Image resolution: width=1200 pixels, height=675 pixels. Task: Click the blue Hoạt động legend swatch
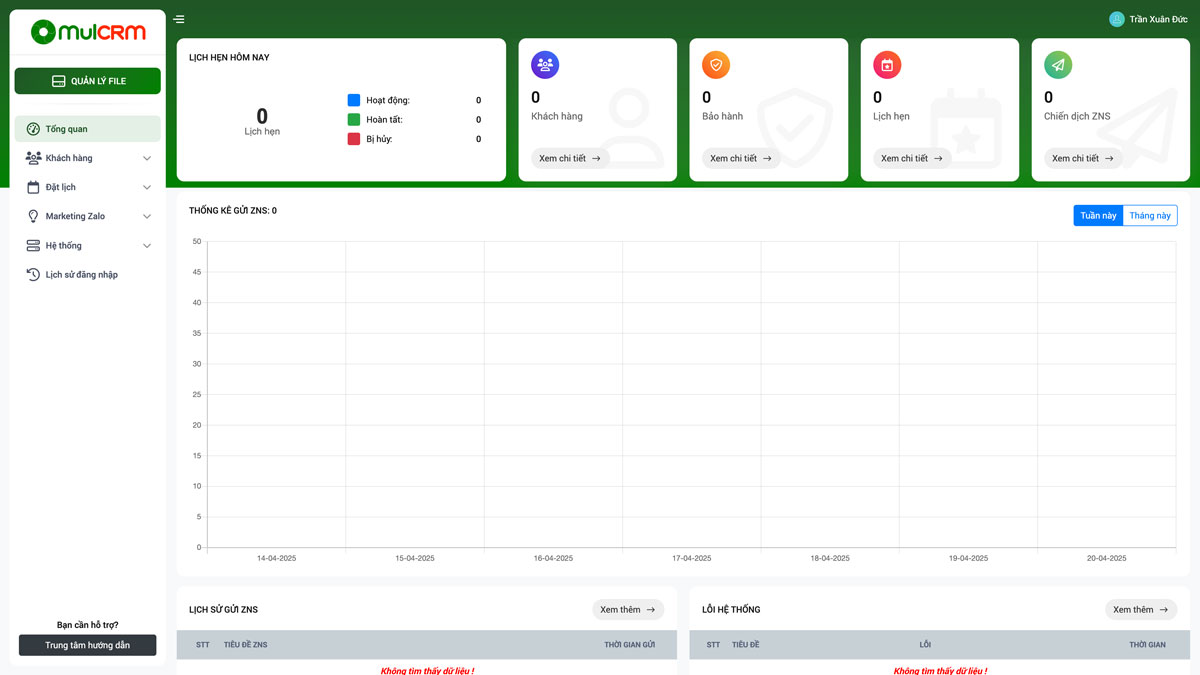pos(354,100)
